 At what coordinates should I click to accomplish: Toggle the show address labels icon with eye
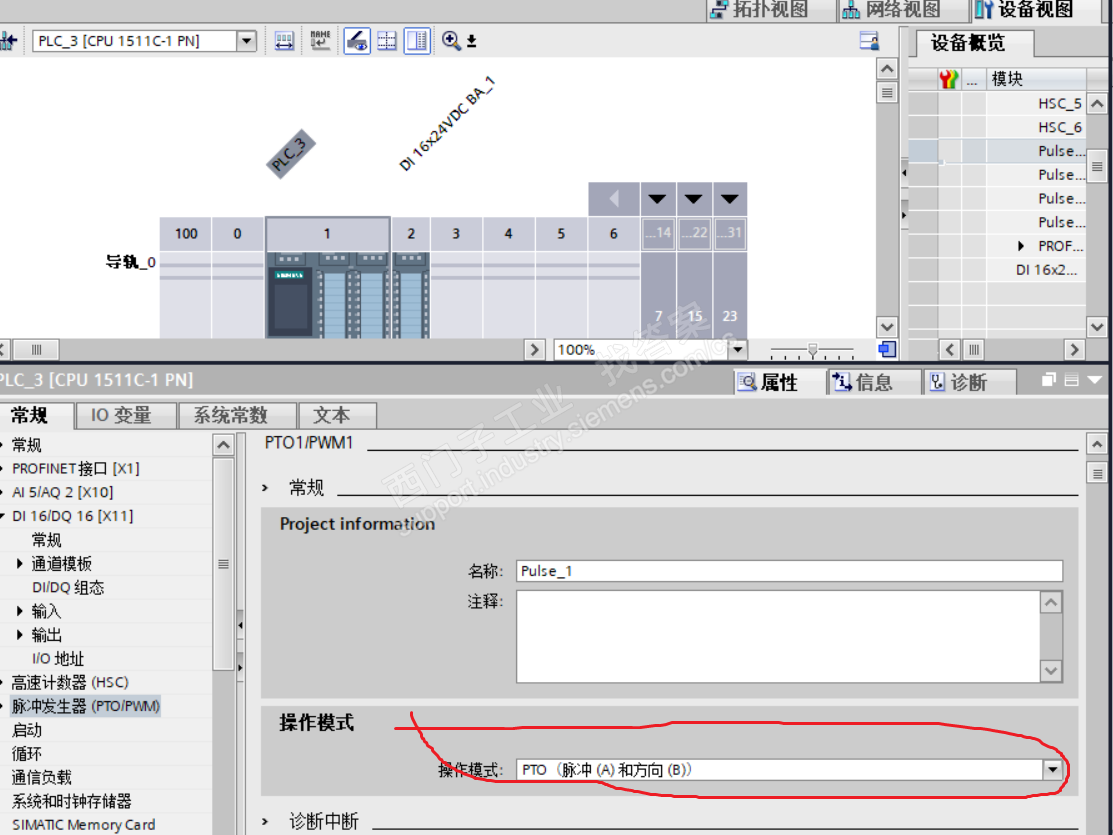pos(356,41)
